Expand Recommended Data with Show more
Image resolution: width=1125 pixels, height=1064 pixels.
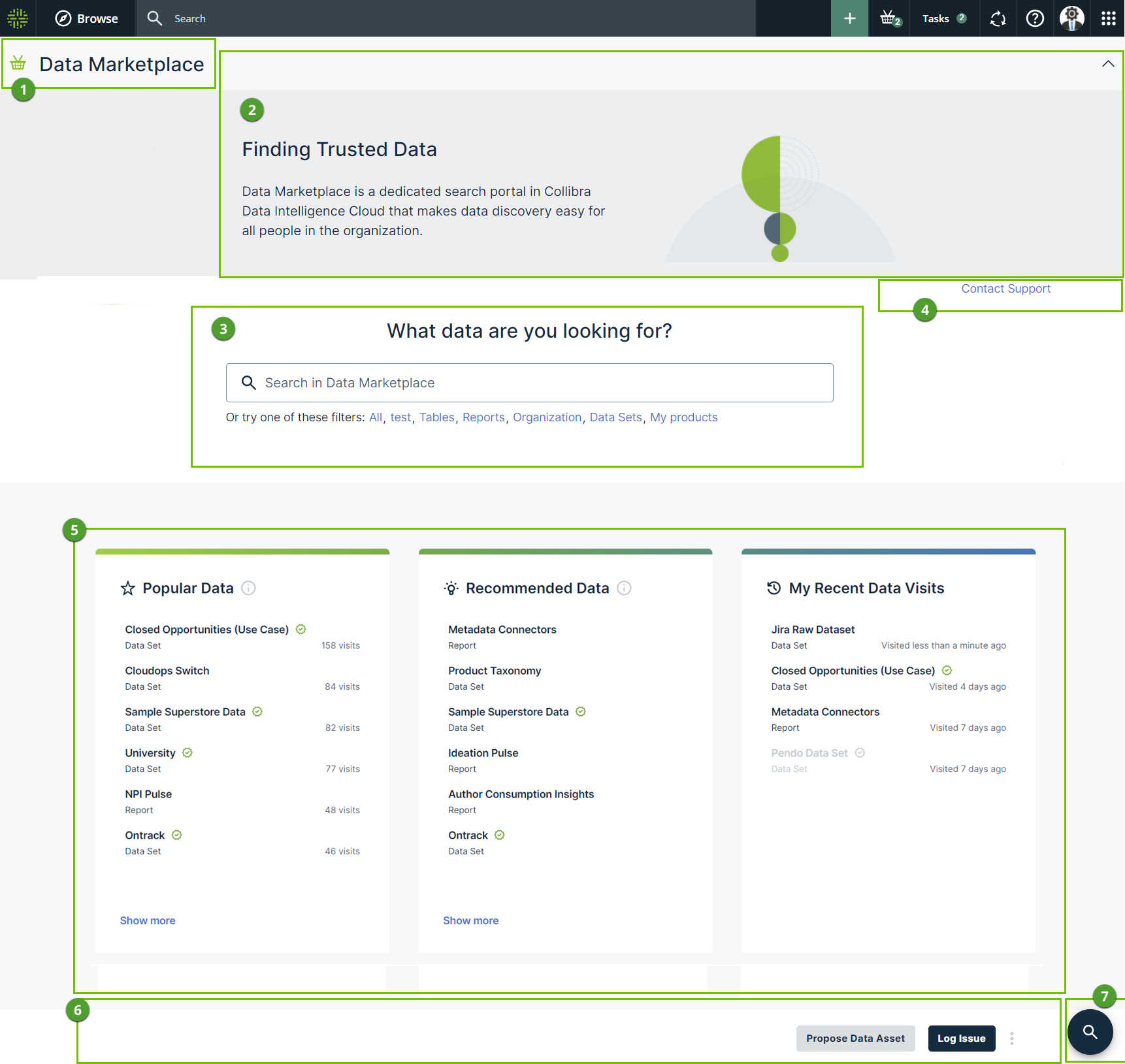pos(470,920)
